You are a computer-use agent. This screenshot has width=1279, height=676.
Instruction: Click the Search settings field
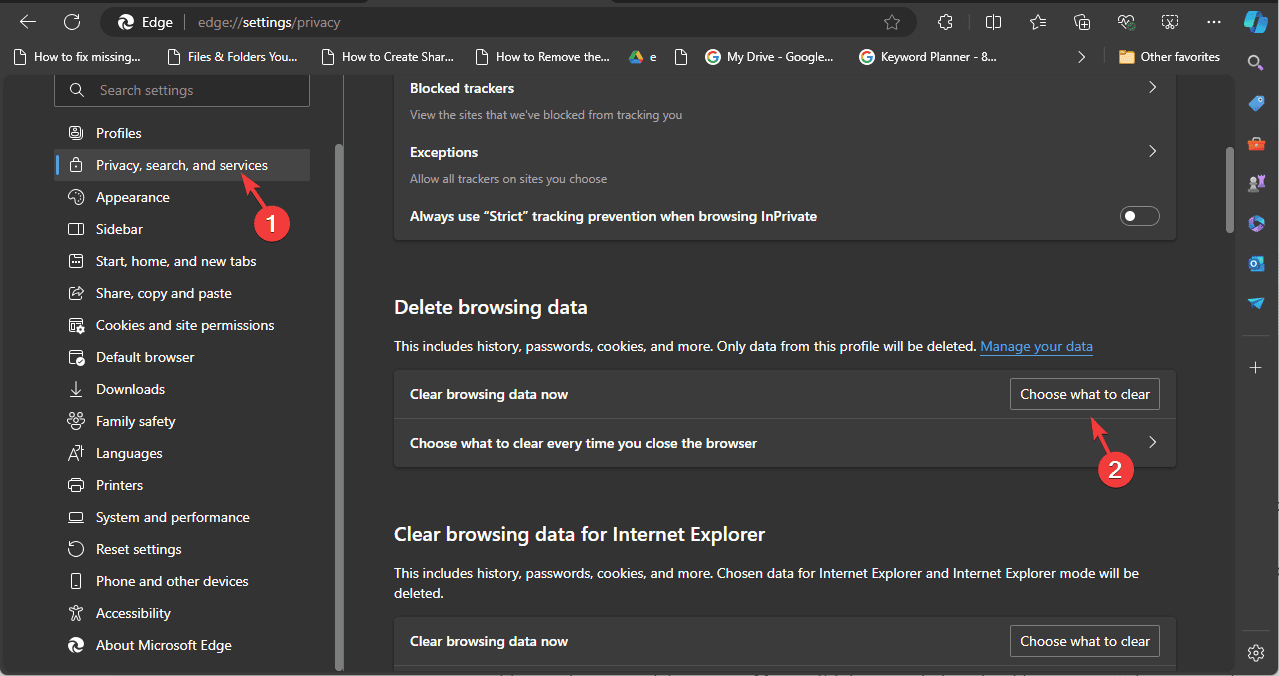[x=182, y=90]
